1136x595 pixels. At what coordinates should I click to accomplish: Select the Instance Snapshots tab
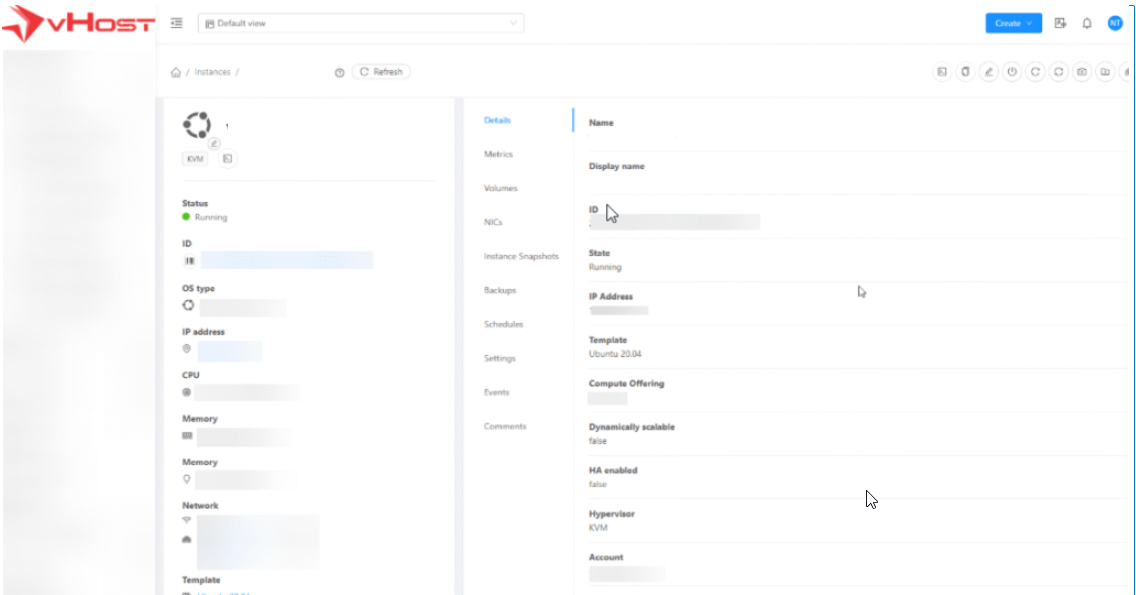[521, 256]
